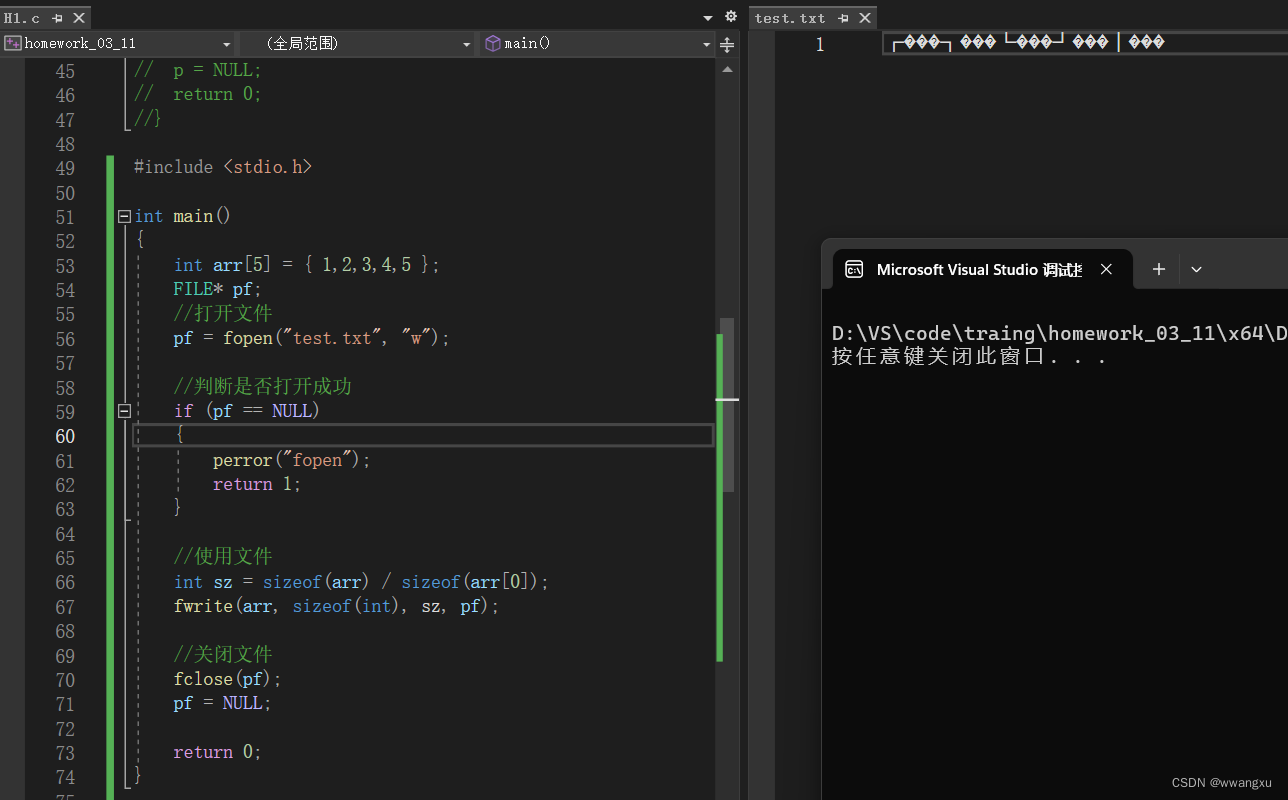Click the D:\VS\code path in console
The image size is (1288, 800).
pyautogui.click(x=1059, y=333)
